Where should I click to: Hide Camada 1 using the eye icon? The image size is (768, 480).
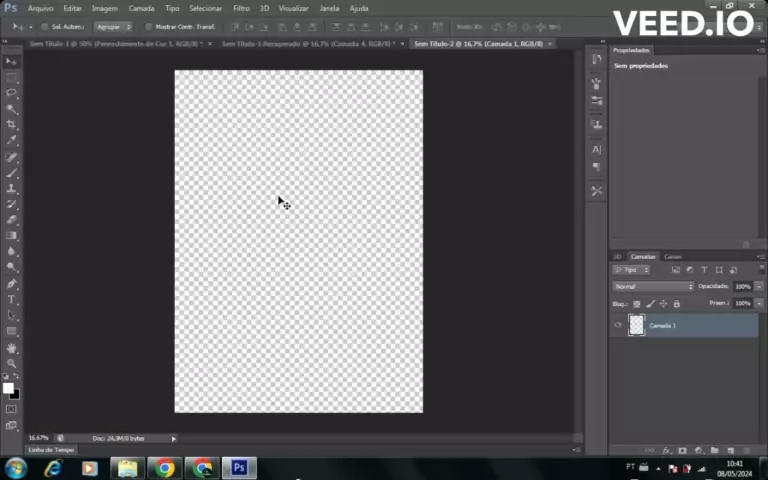pyautogui.click(x=618, y=325)
